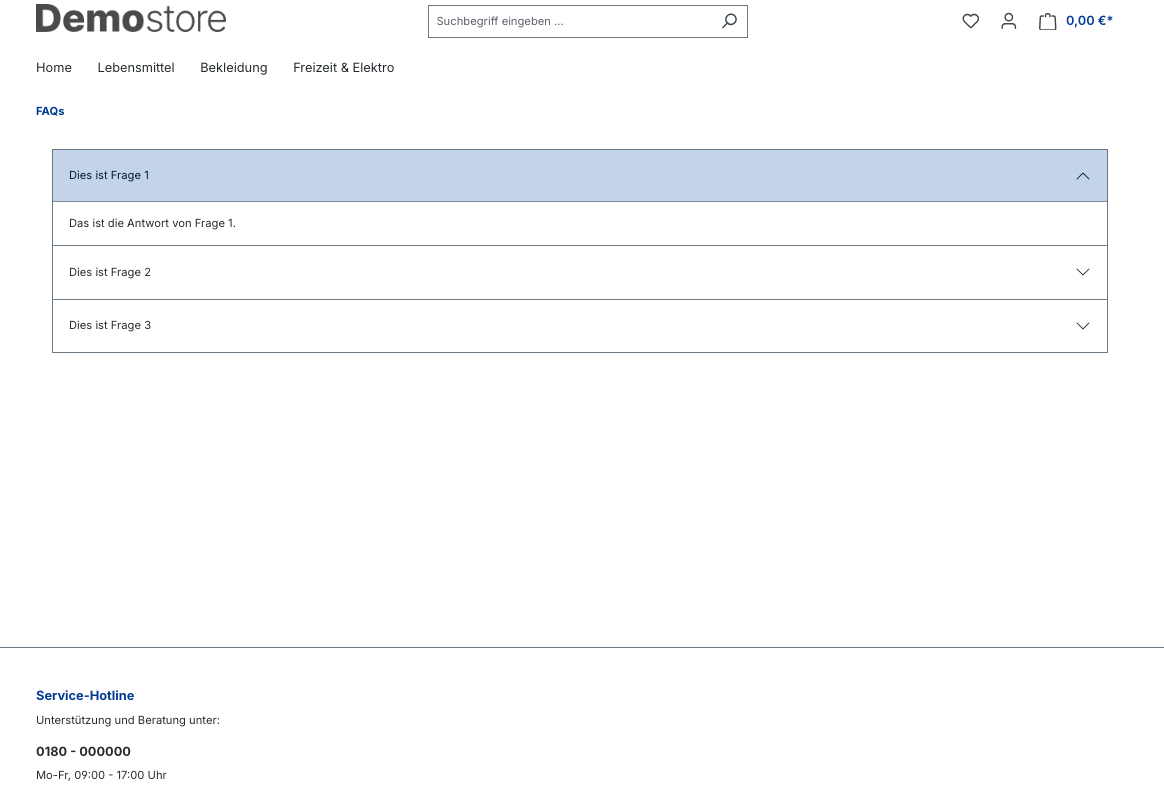1164x800 pixels.
Task: Click the Service-Hotline footer heading
Action: [85, 695]
